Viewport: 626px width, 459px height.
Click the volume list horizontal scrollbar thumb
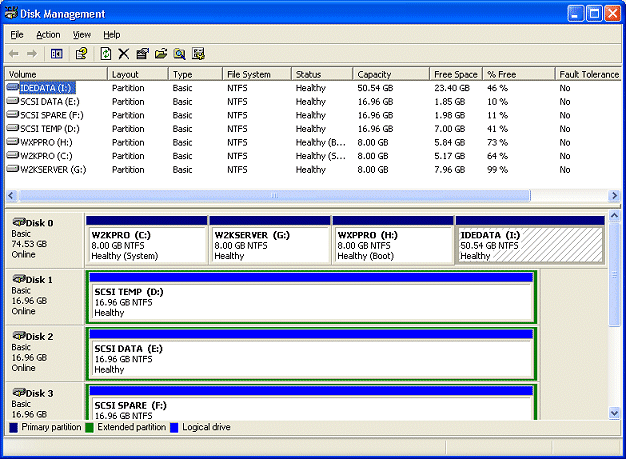[x=275, y=196]
